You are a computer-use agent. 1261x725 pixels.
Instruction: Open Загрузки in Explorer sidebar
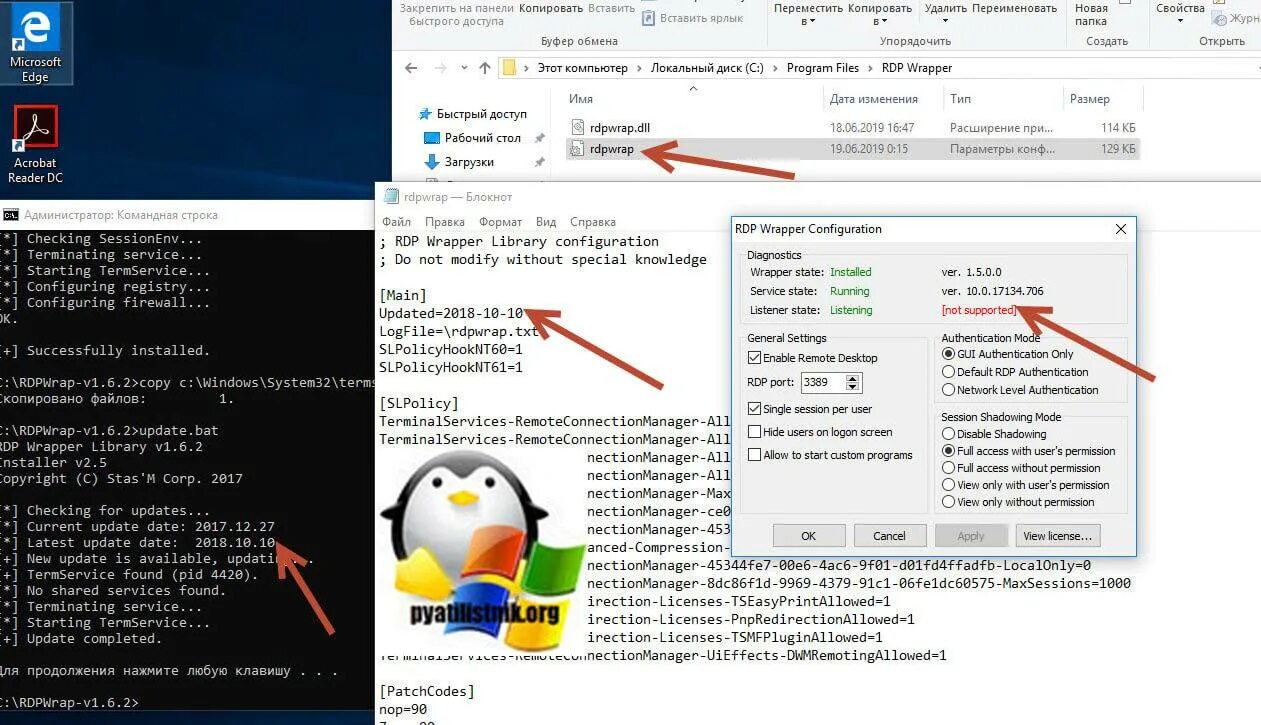pyautogui.click(x=469, y=161)
